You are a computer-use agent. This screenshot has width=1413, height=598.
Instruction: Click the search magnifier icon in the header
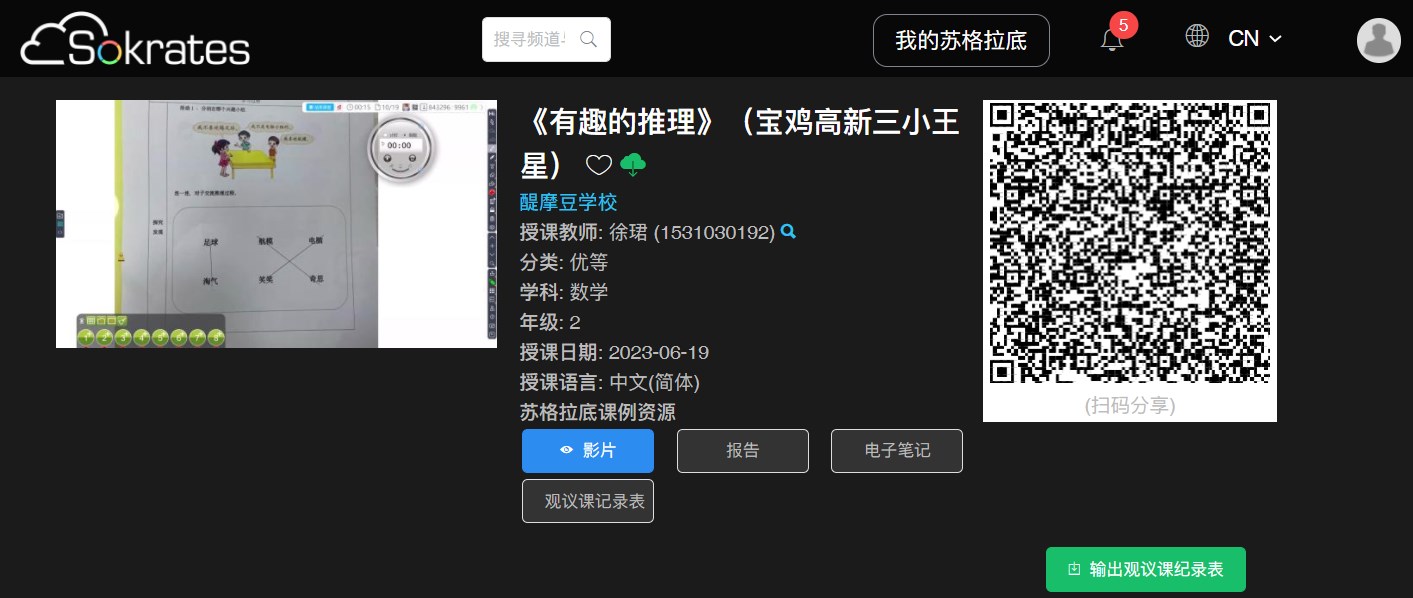coord(589,39)
